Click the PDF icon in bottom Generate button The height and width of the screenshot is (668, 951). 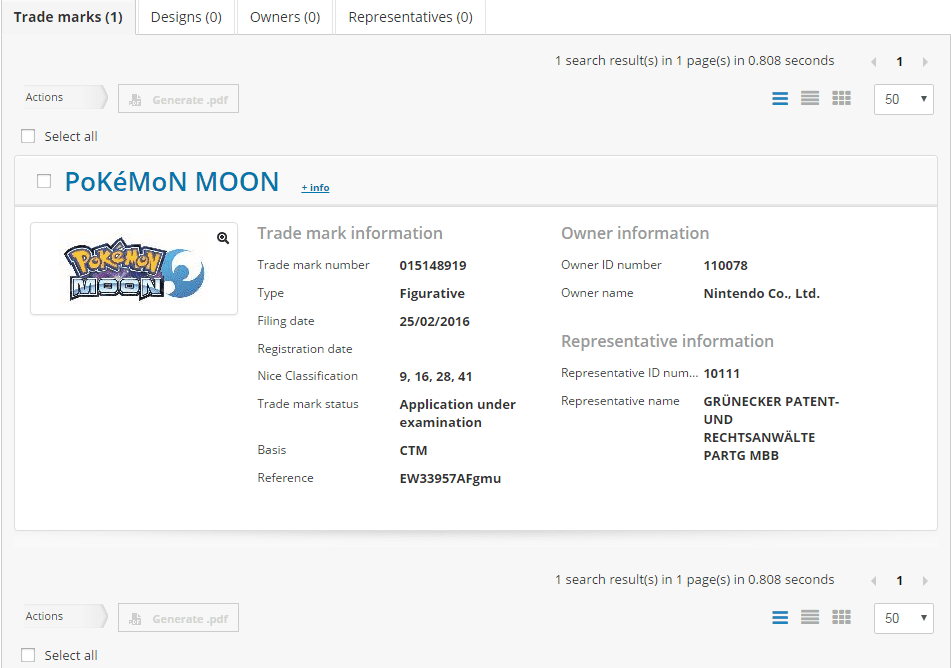[135, 619]
